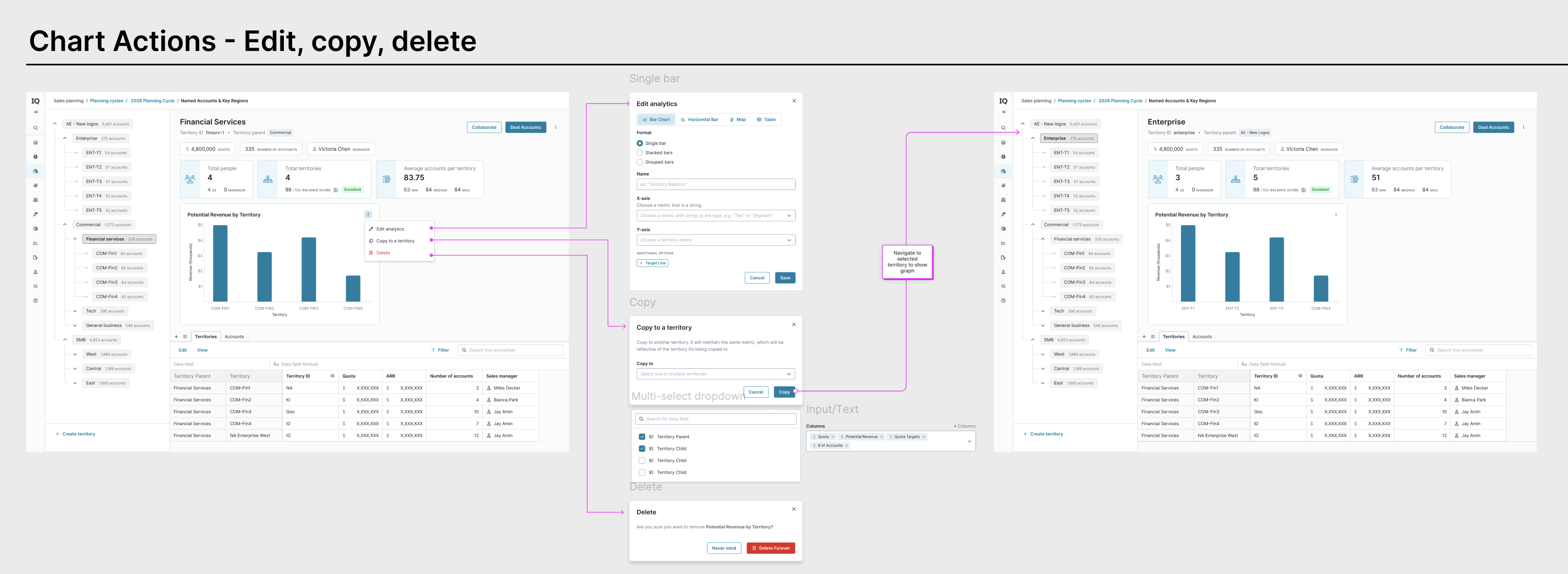Select the Single bar format option
This screenshot has width=1568, height=574.
640,143
